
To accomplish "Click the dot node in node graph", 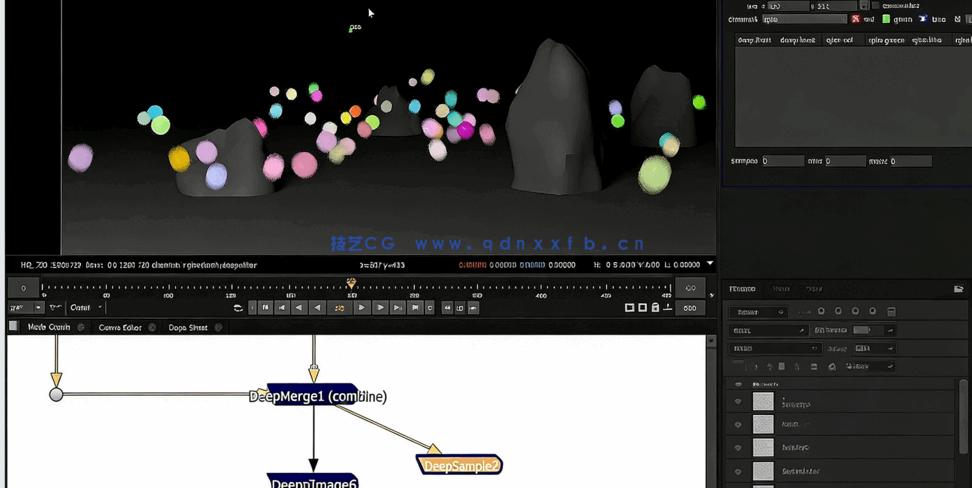I will click(56, 394).
